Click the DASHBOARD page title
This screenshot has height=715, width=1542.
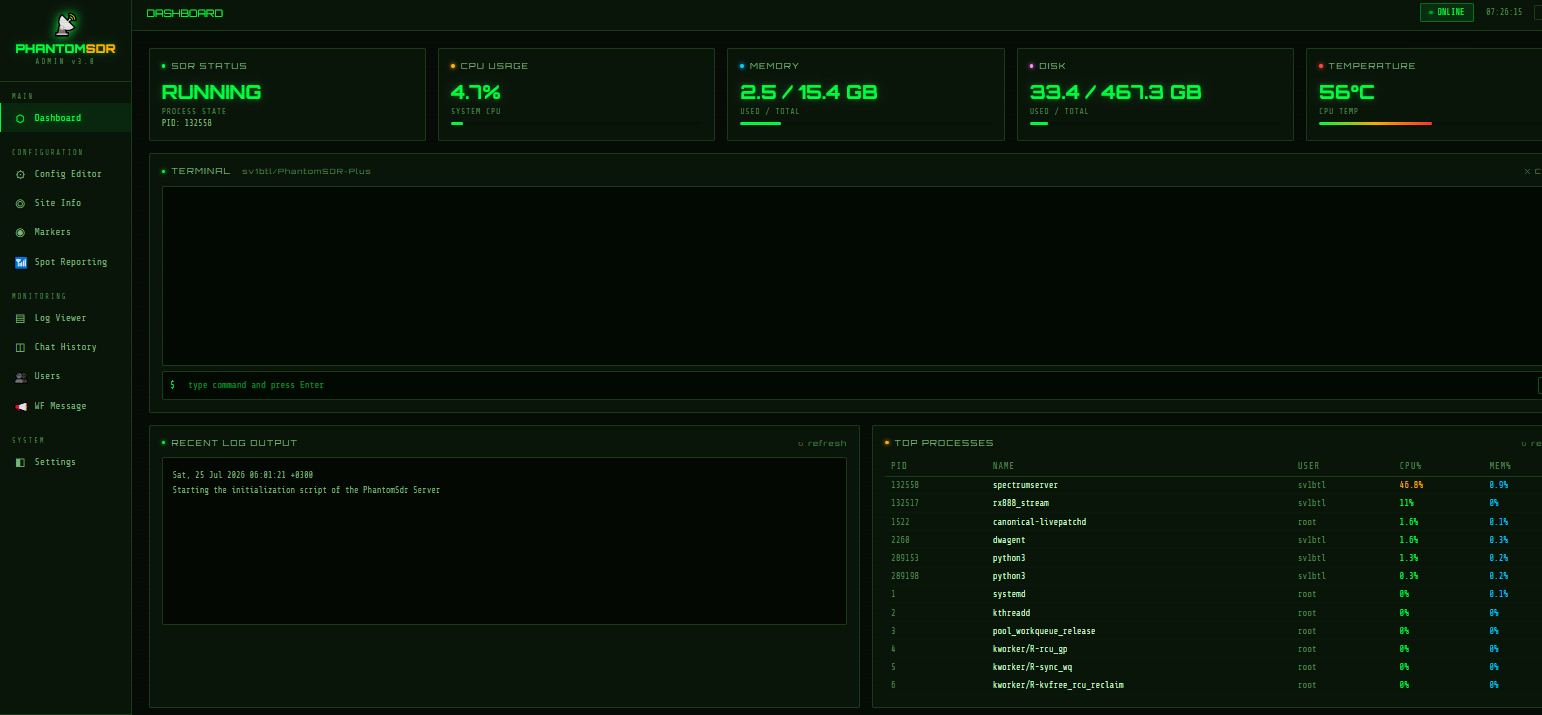coord(185,13)
